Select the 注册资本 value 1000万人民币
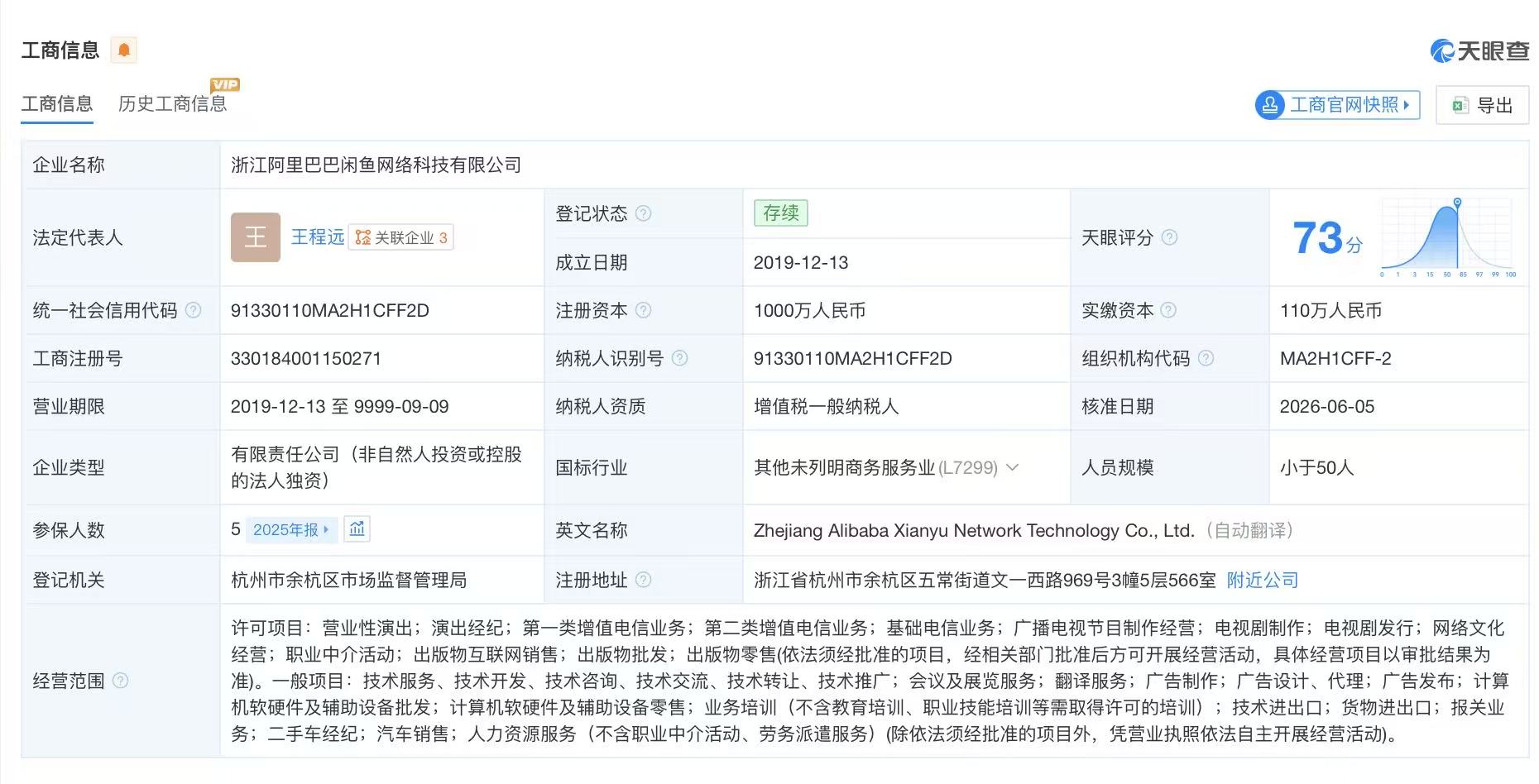 810,310
